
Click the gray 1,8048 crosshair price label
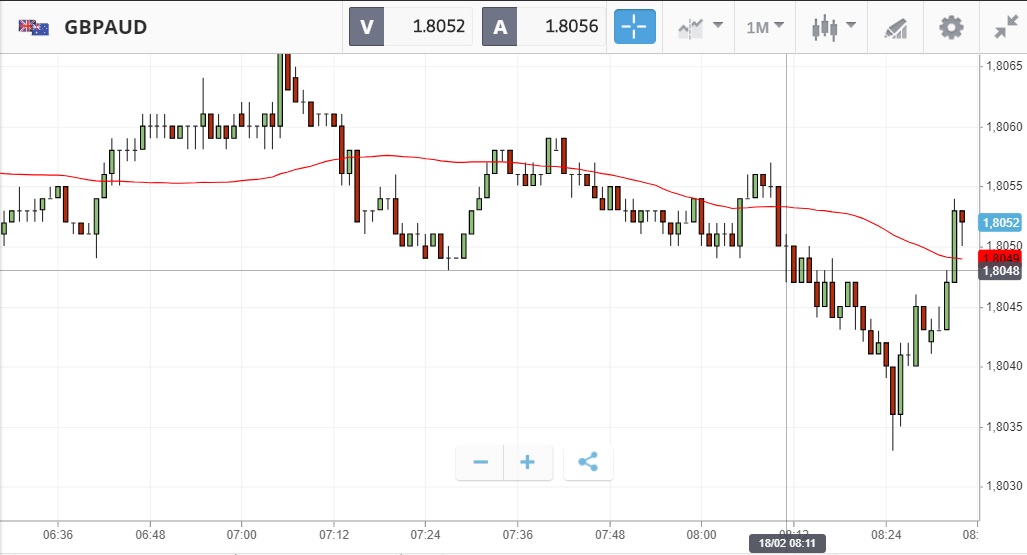pyautogui.click(x=1001, y=271)
